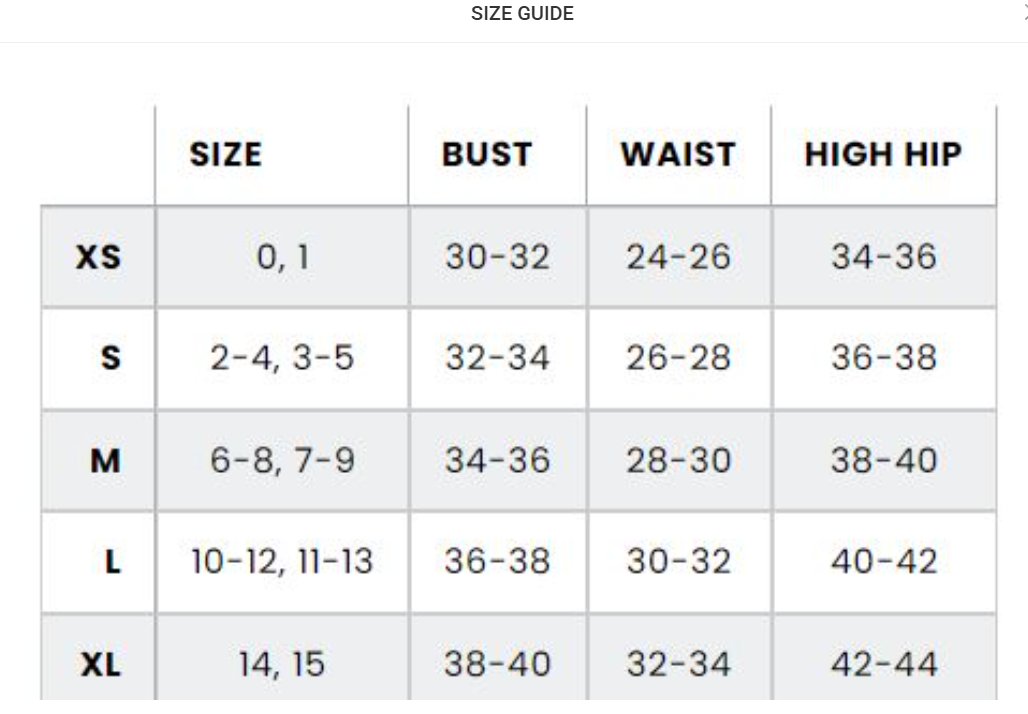Select the L row label
This screenshot has height=714, width=1028.
coord(112,562)
